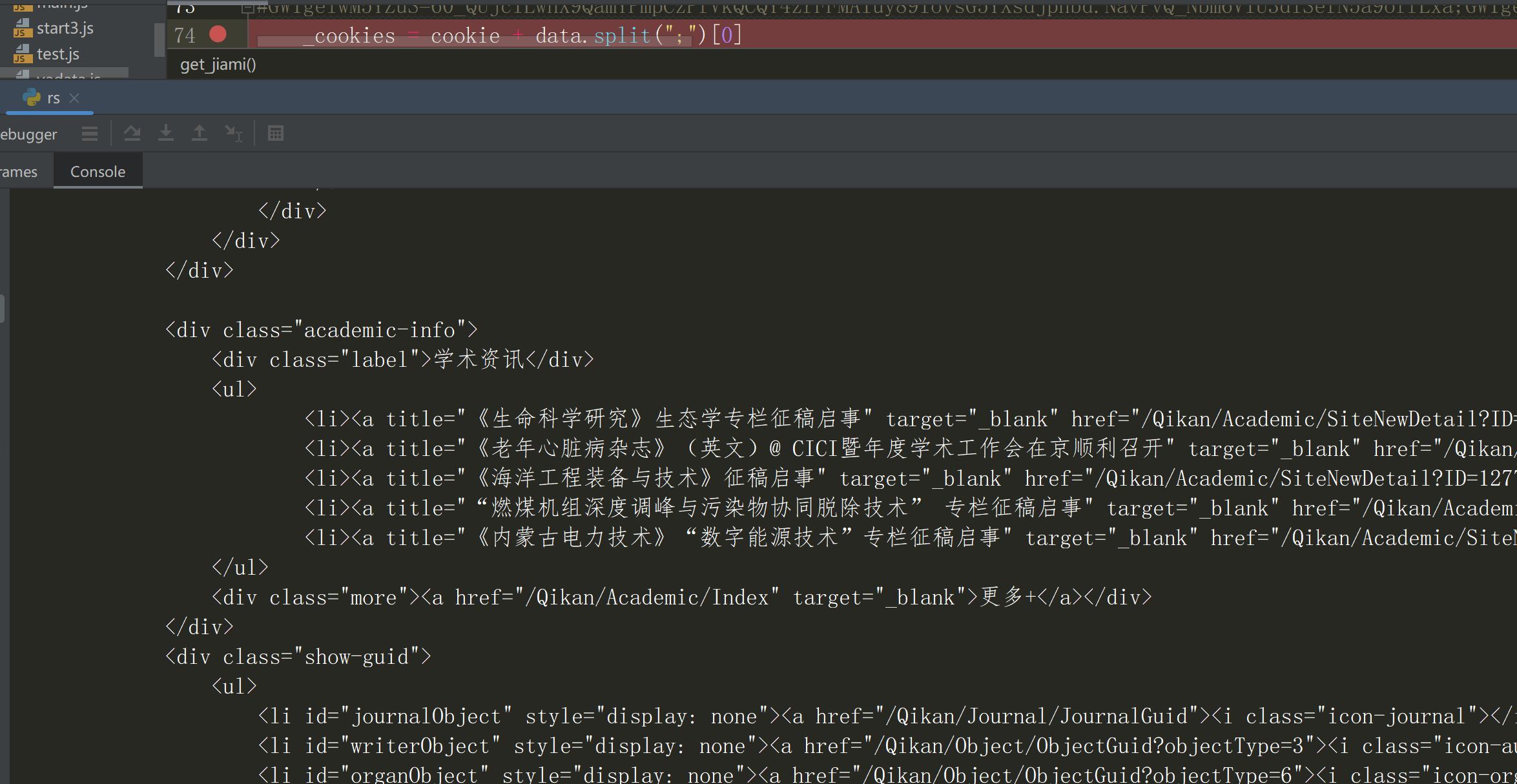Click the Show Execution Point lines icon
Screen dimensions: 1517x784
pos(90,134)
